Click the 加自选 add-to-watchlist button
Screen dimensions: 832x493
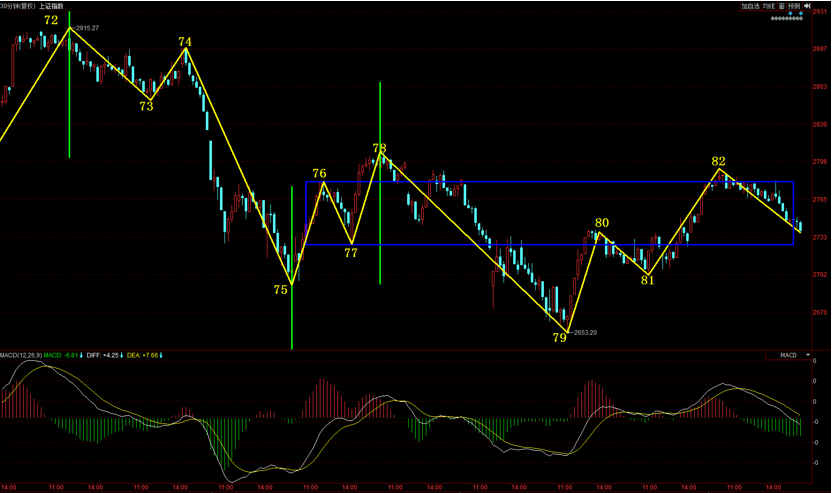749,6
